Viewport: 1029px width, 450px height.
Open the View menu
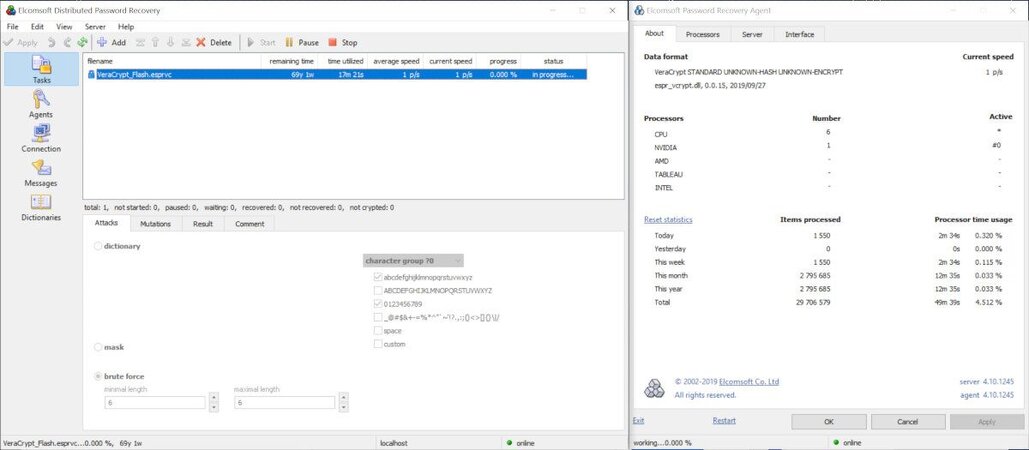[64, 27]
